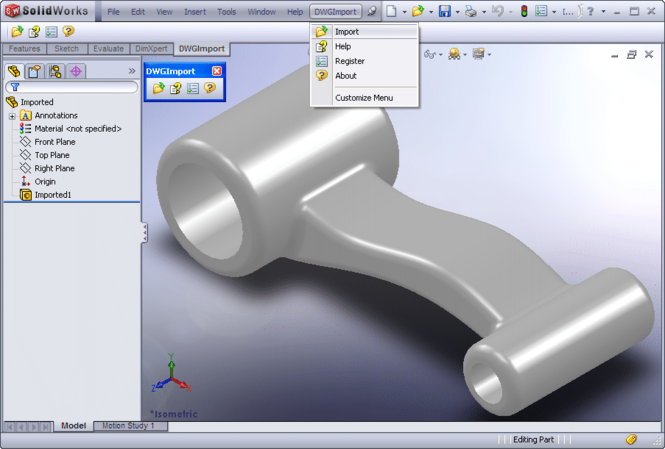
Task: Click the Options checklist icon
Action: (541, 11)
